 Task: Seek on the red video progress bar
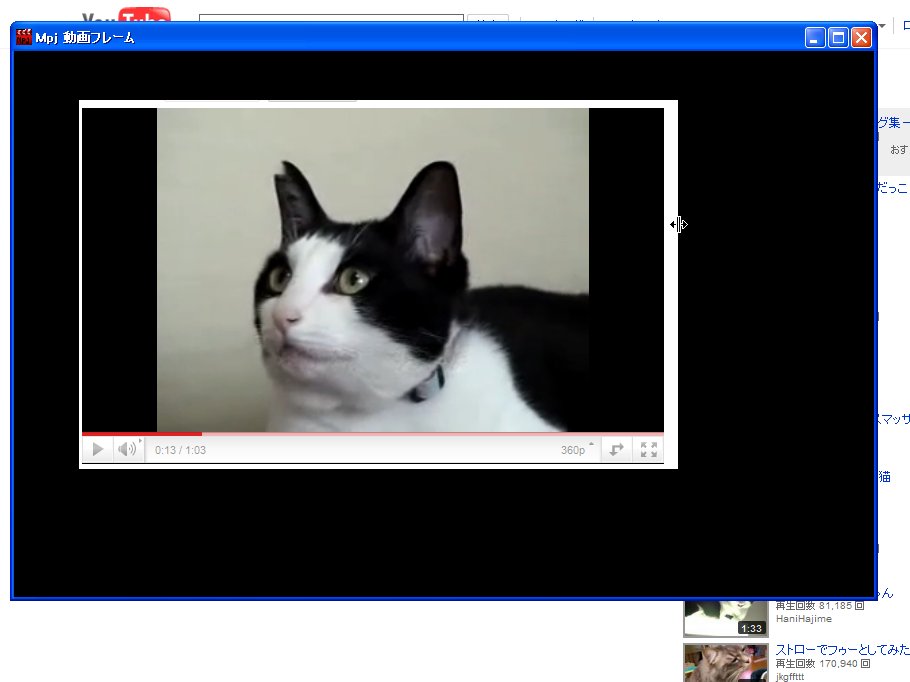[373, 434]
